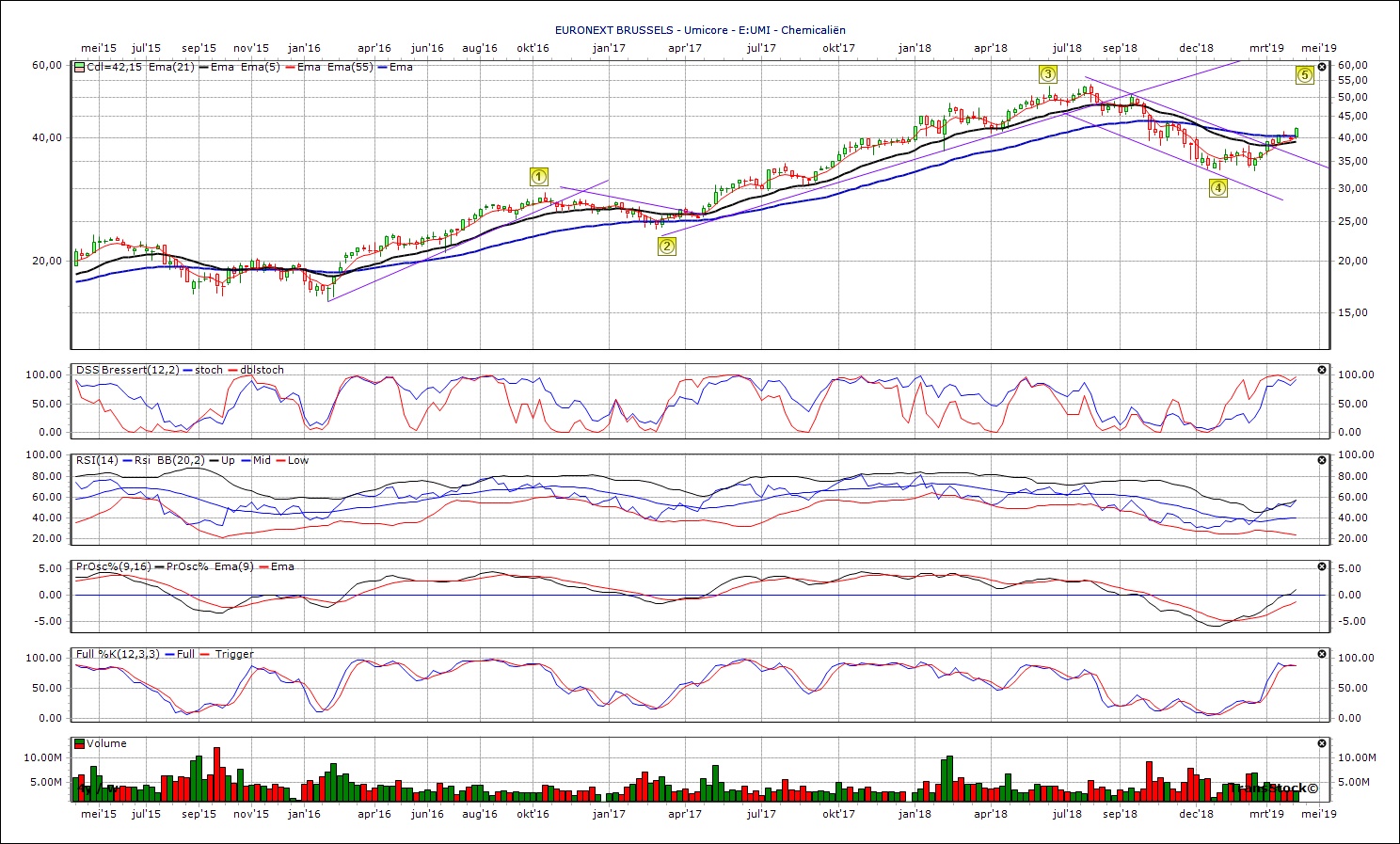Image resolution: width=1400 pixels, height=844 pixels.
Task: Close the main price chart panel
Action: click(1322, 67)
